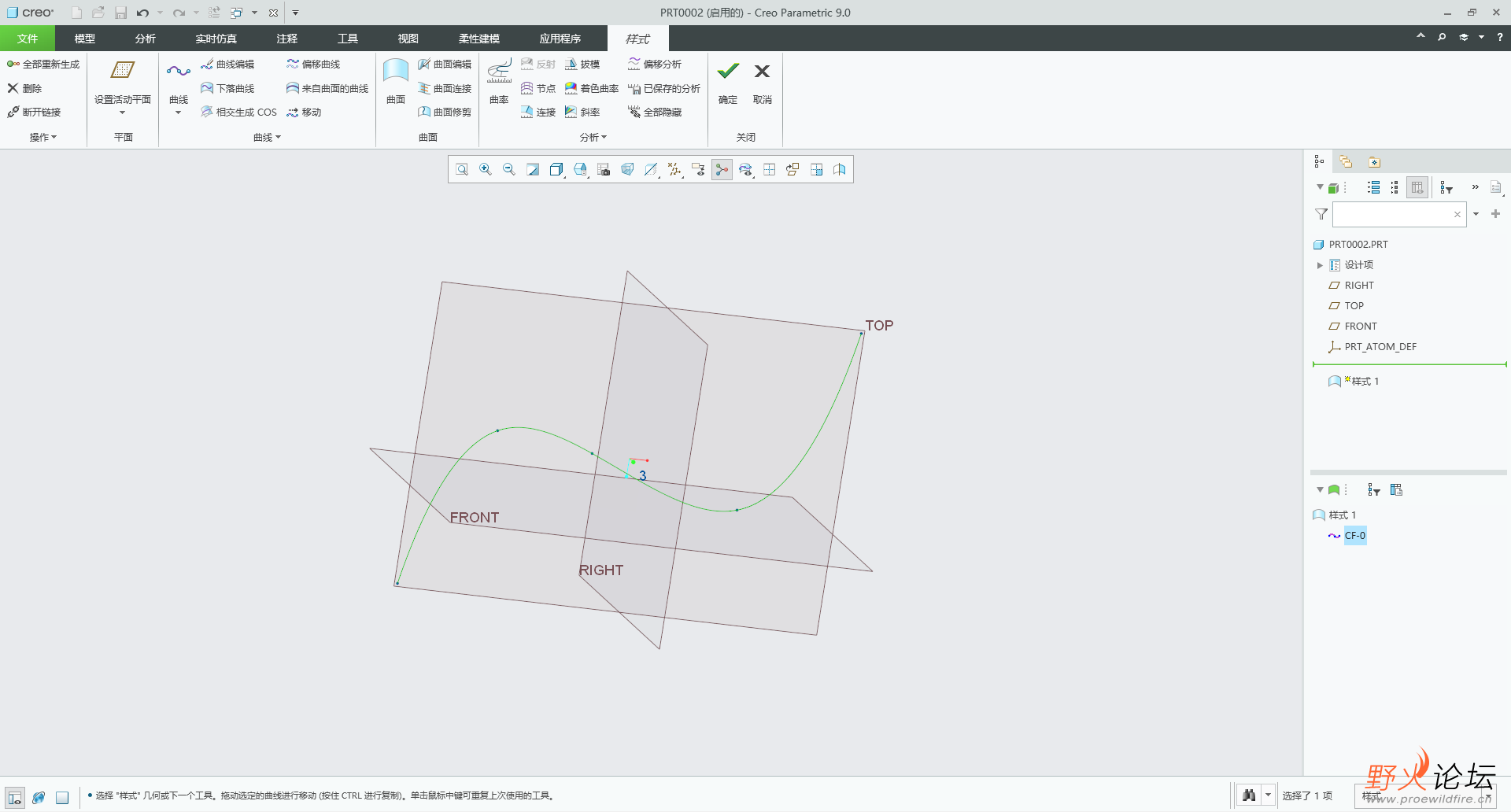Image resolution: width=1511 pixels, height=812 pixels.
Task: Select the Move curve tool
Action: coord(304,113)
